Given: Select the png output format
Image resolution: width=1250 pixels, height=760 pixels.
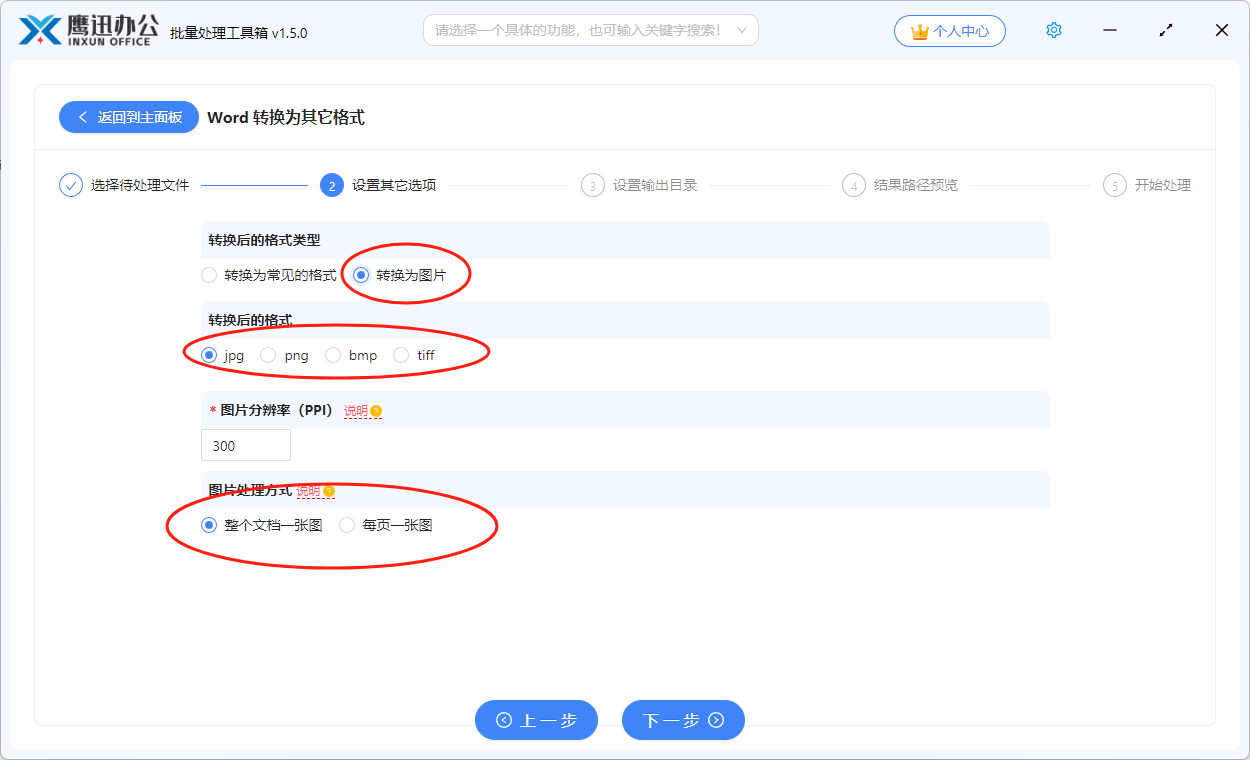Looking at the screenshot, I should tap(267, 355).
